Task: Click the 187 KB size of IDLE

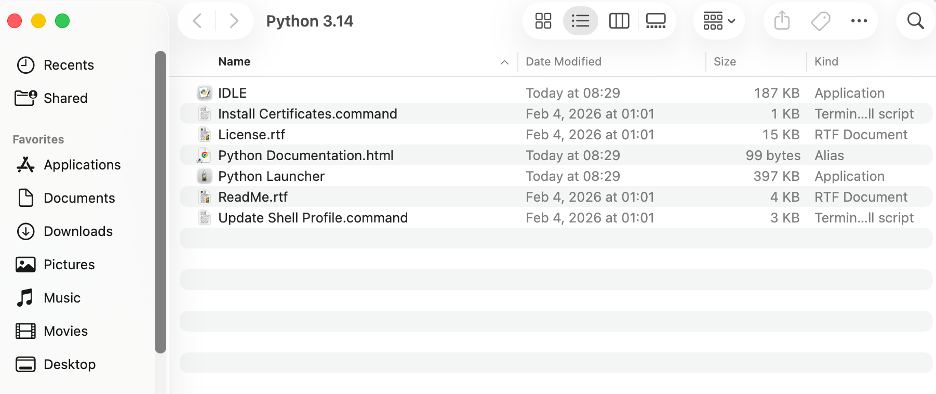Action: coord(776,93)
